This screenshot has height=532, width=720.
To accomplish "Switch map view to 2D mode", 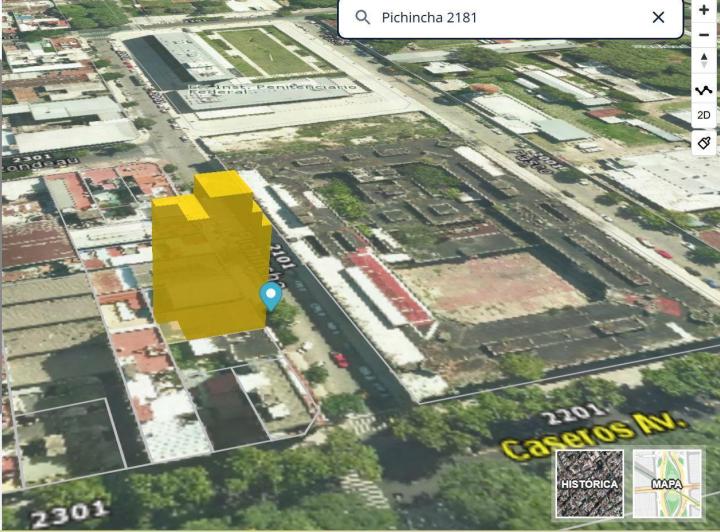I will tap(704, 115).
